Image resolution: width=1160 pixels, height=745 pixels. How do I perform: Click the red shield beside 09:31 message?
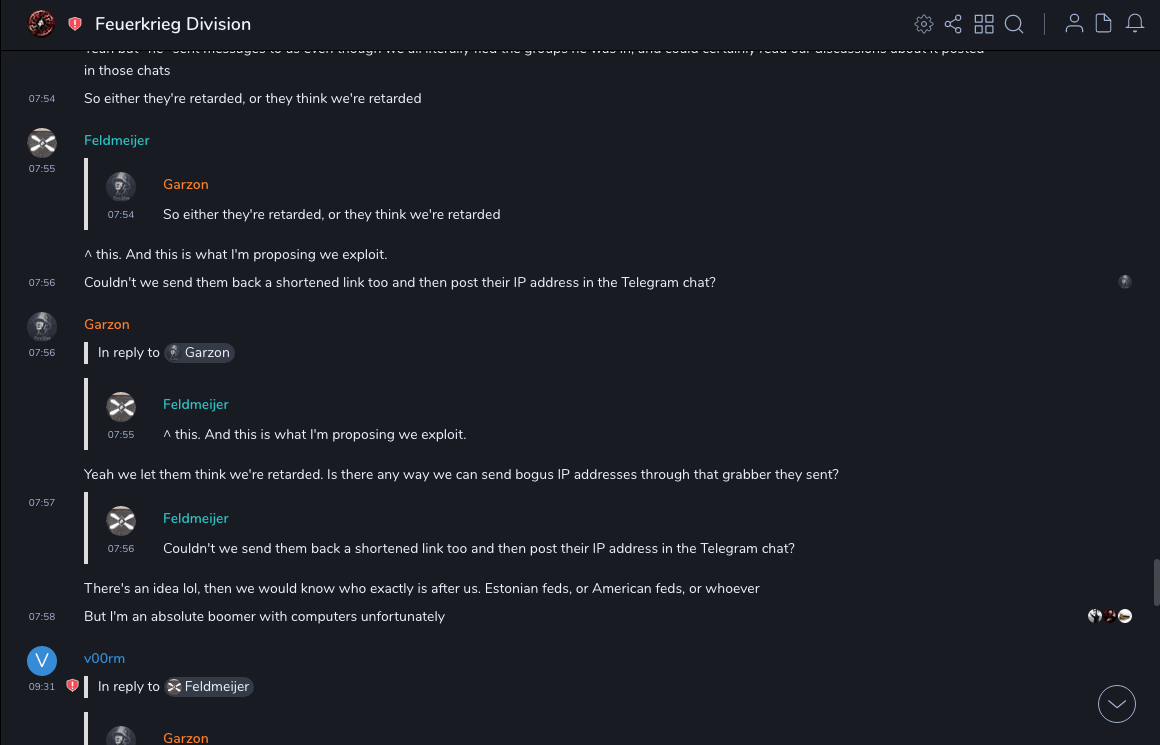pyautogui.click(x=72, y=686)
